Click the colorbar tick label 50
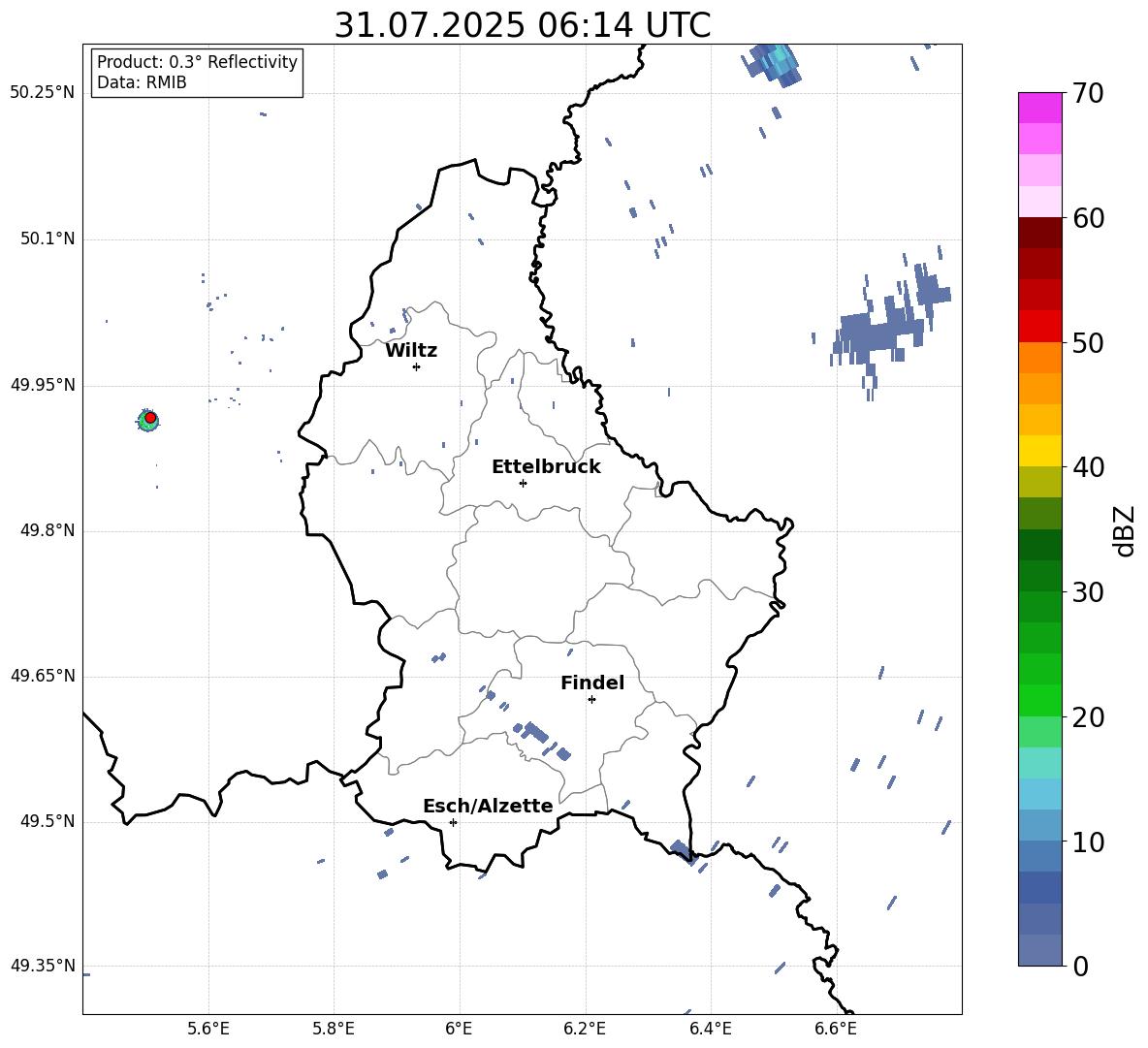Viewport: 1148px width, 1048px height. pyautogui.click(x=1088, y=342)
